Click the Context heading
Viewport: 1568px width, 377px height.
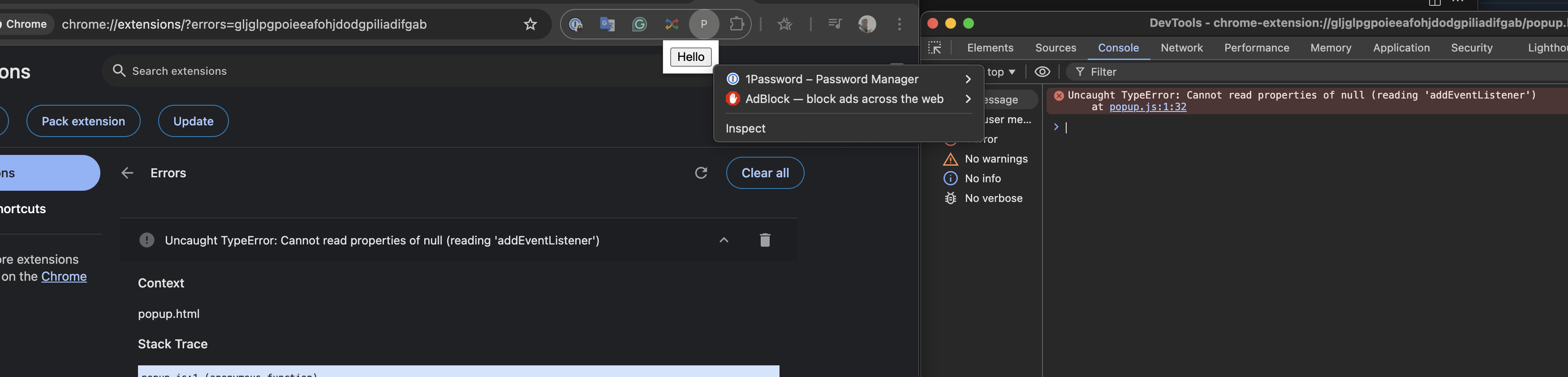pyautogui.click(x=161, y=283)
